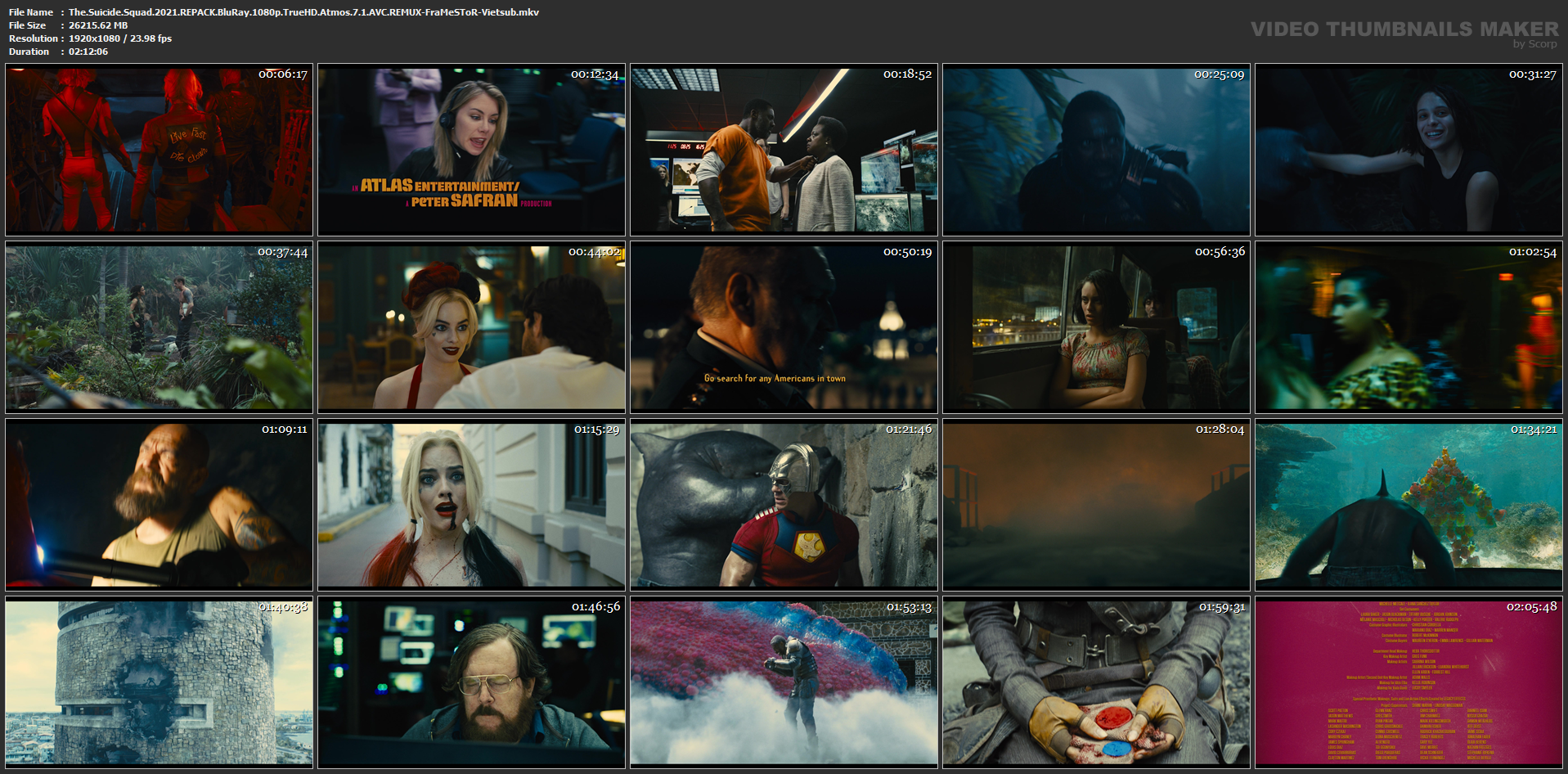Choose the credits frame at 02:05:48

pos(1409,682)
